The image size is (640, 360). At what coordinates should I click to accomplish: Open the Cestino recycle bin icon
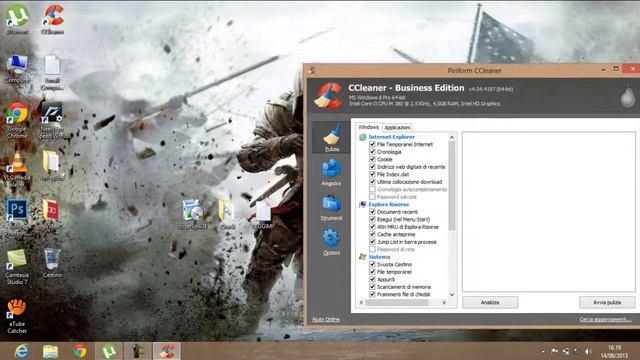coord(52,263)
